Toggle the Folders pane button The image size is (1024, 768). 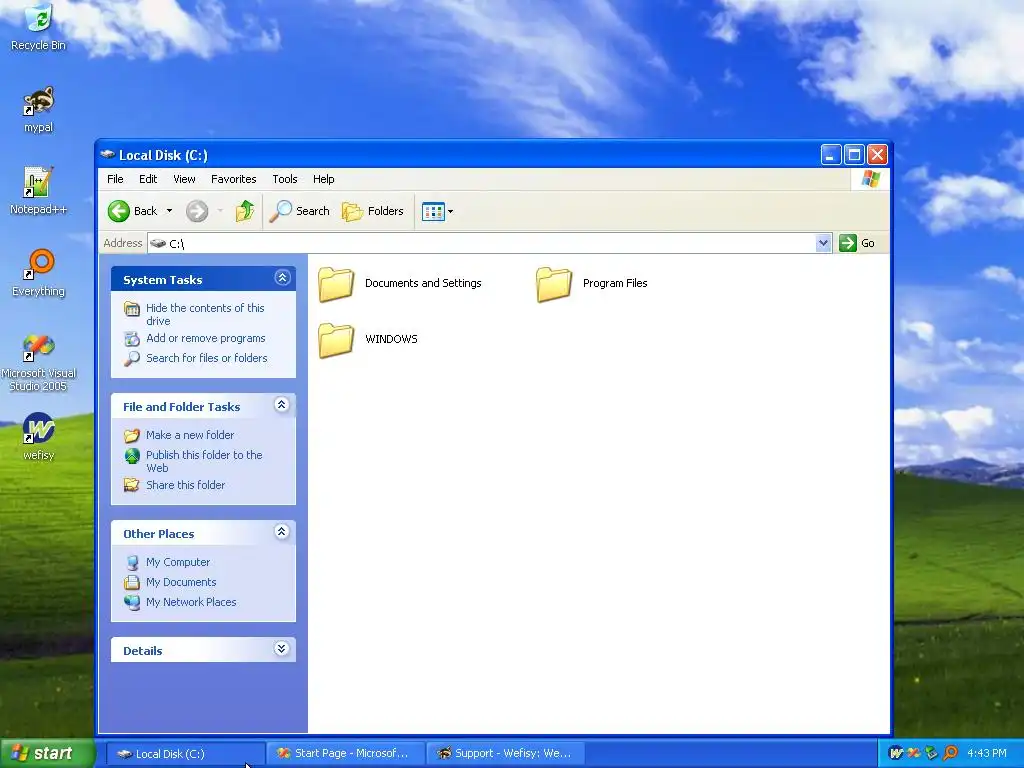[373, 211]
